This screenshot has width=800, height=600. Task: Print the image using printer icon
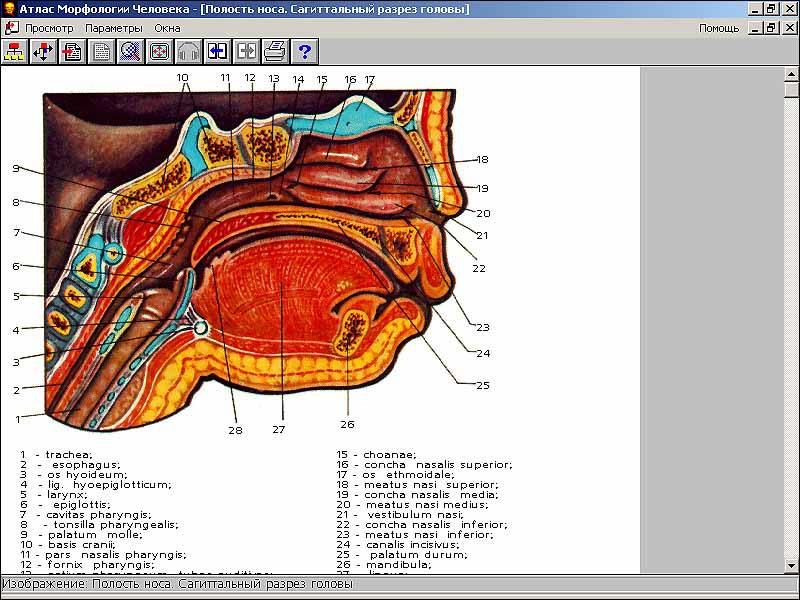(x=275, y=51)
